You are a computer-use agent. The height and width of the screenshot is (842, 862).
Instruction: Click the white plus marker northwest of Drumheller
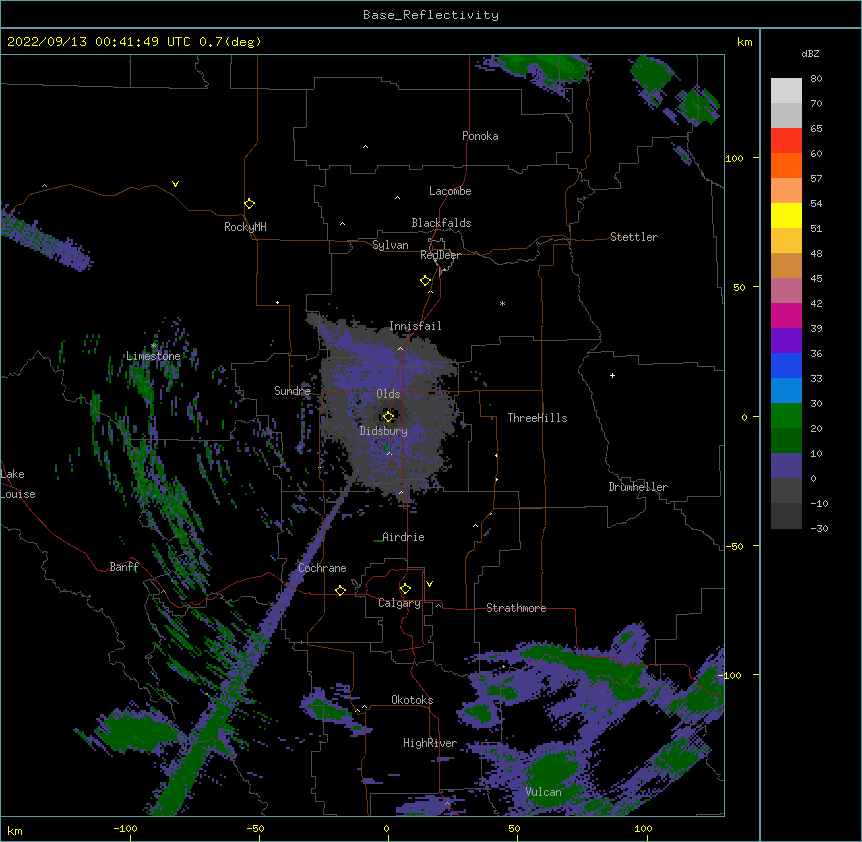[612, 375]
